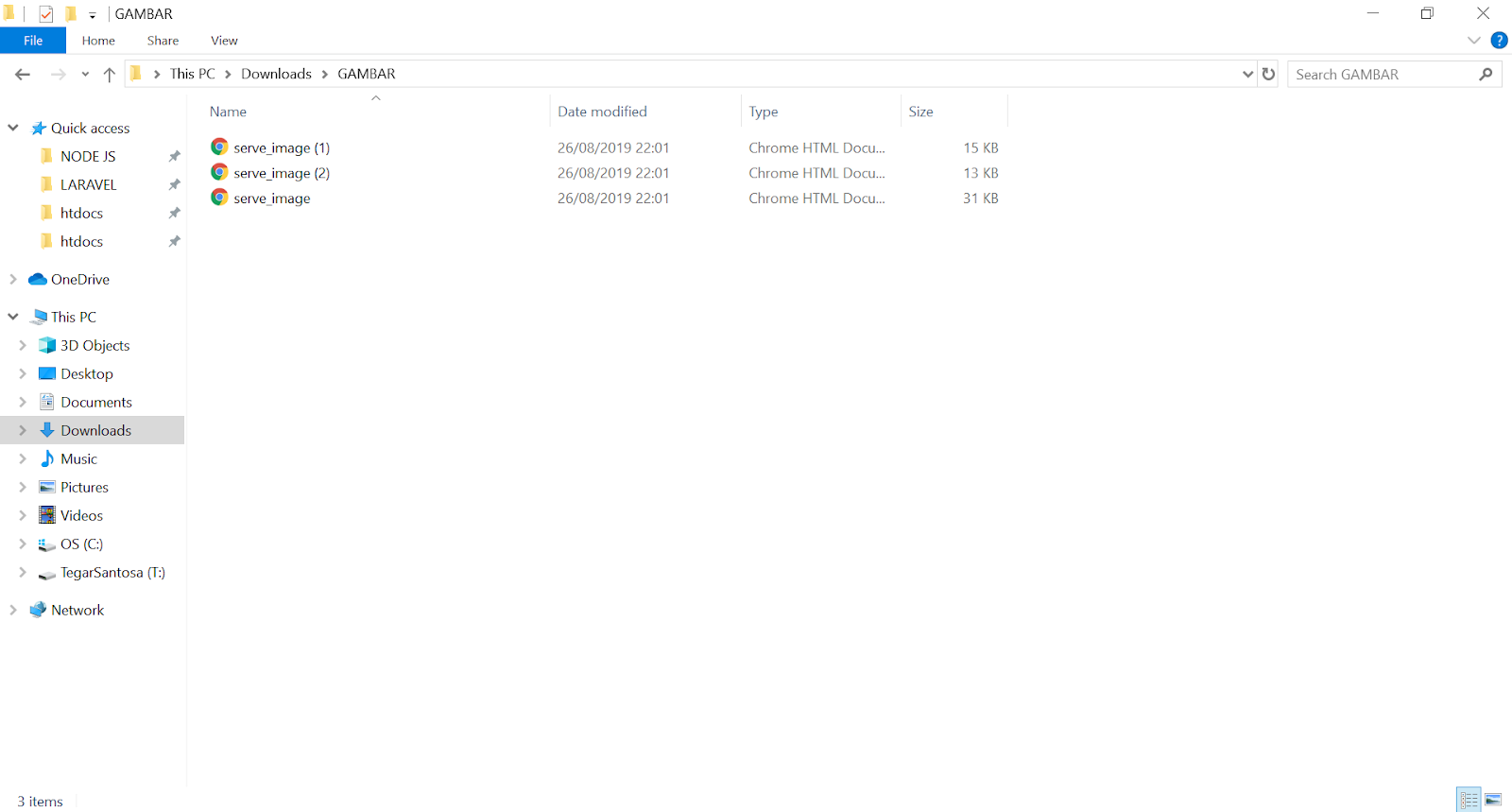This screenshot has width=1512, height=812.
Task: Sort files by the Type column header
Action: coord(764,112)
